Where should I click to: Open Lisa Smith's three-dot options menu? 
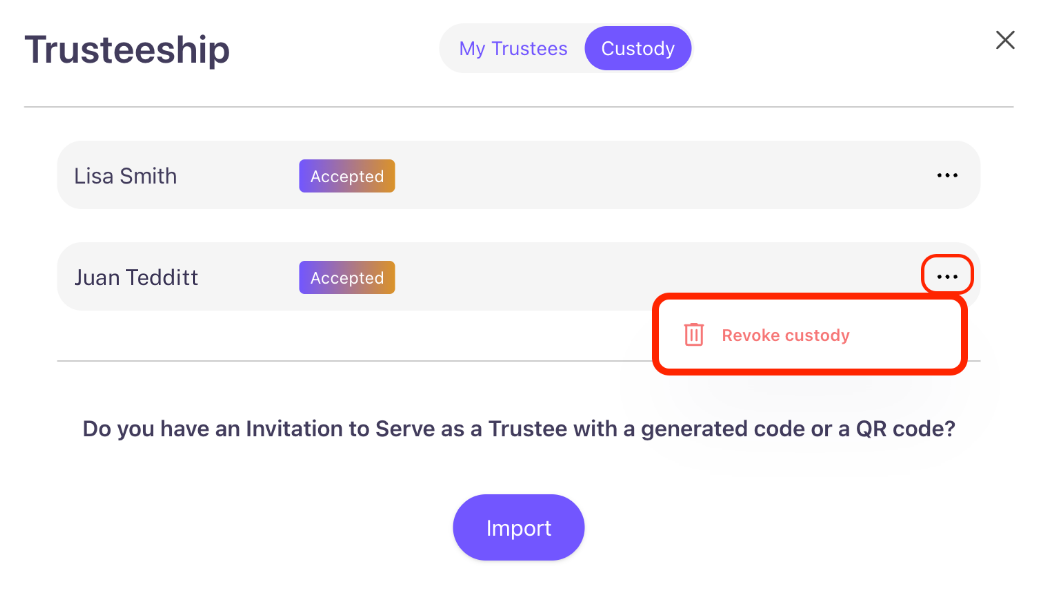[947, 176]
